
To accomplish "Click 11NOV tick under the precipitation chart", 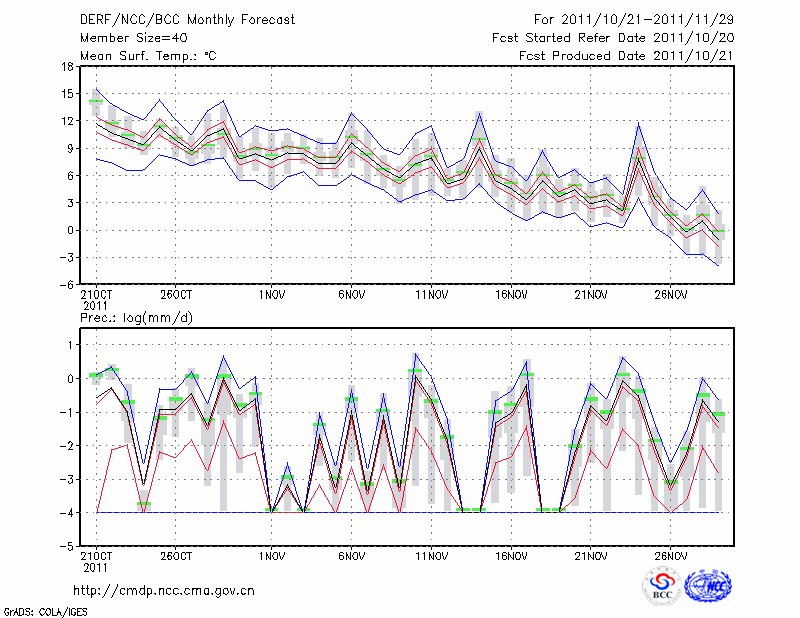I will click(x=431, y=555).
